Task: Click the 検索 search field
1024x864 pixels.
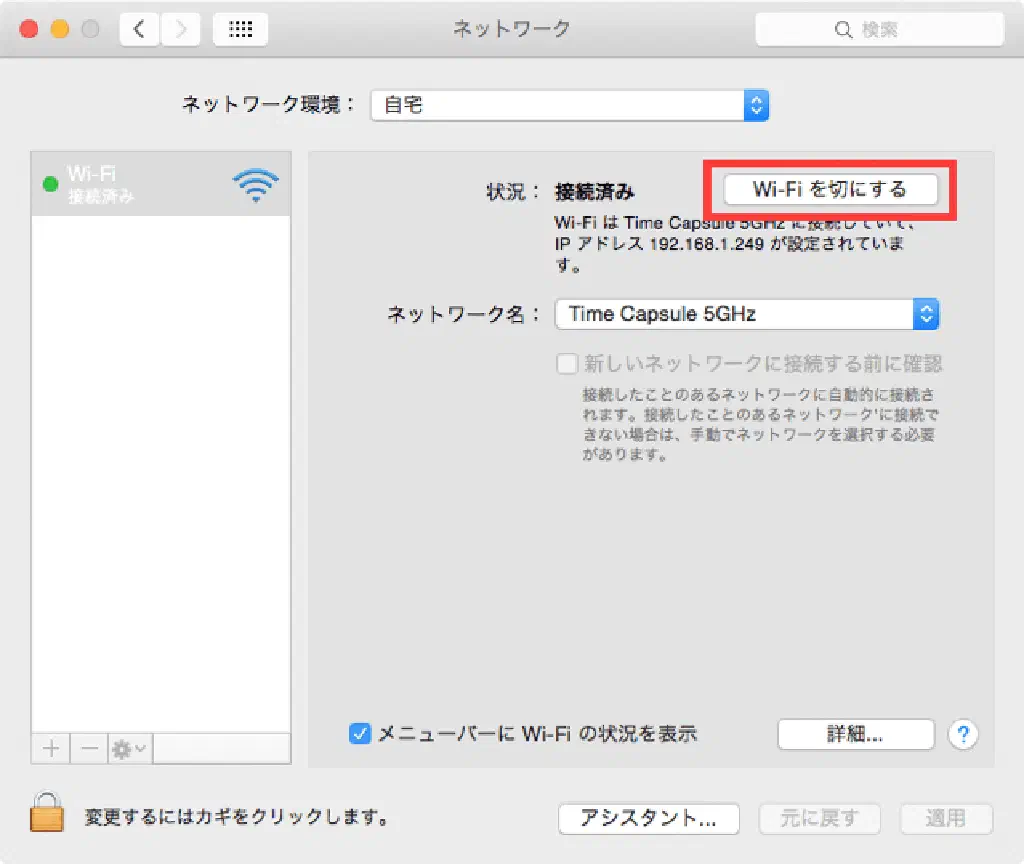Action: [x=879, y=30]
